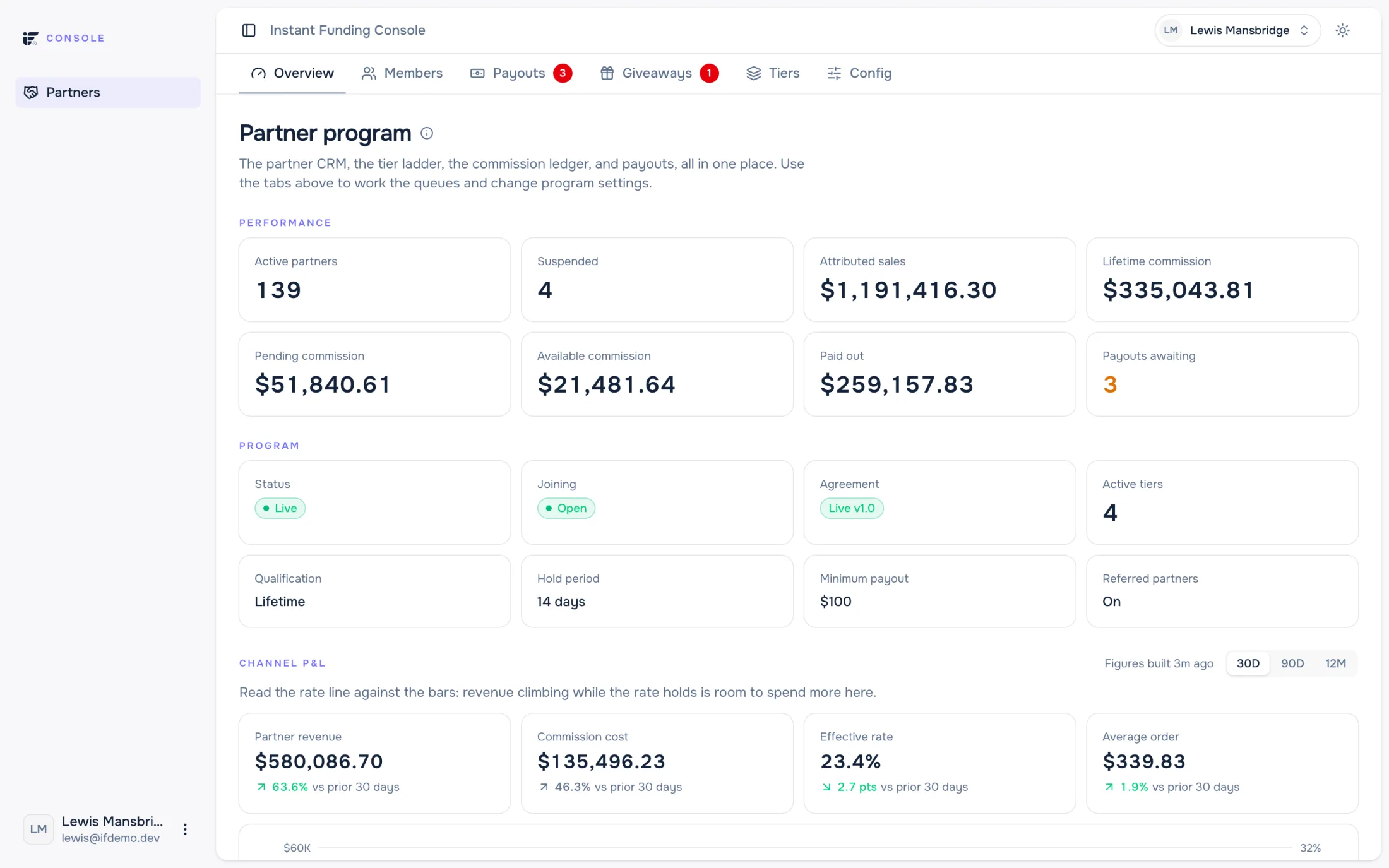This screenshot has width=1389, height=868.
Task: Click the Open joining badge
Action: pyautogui.click(x=566, y=508)
